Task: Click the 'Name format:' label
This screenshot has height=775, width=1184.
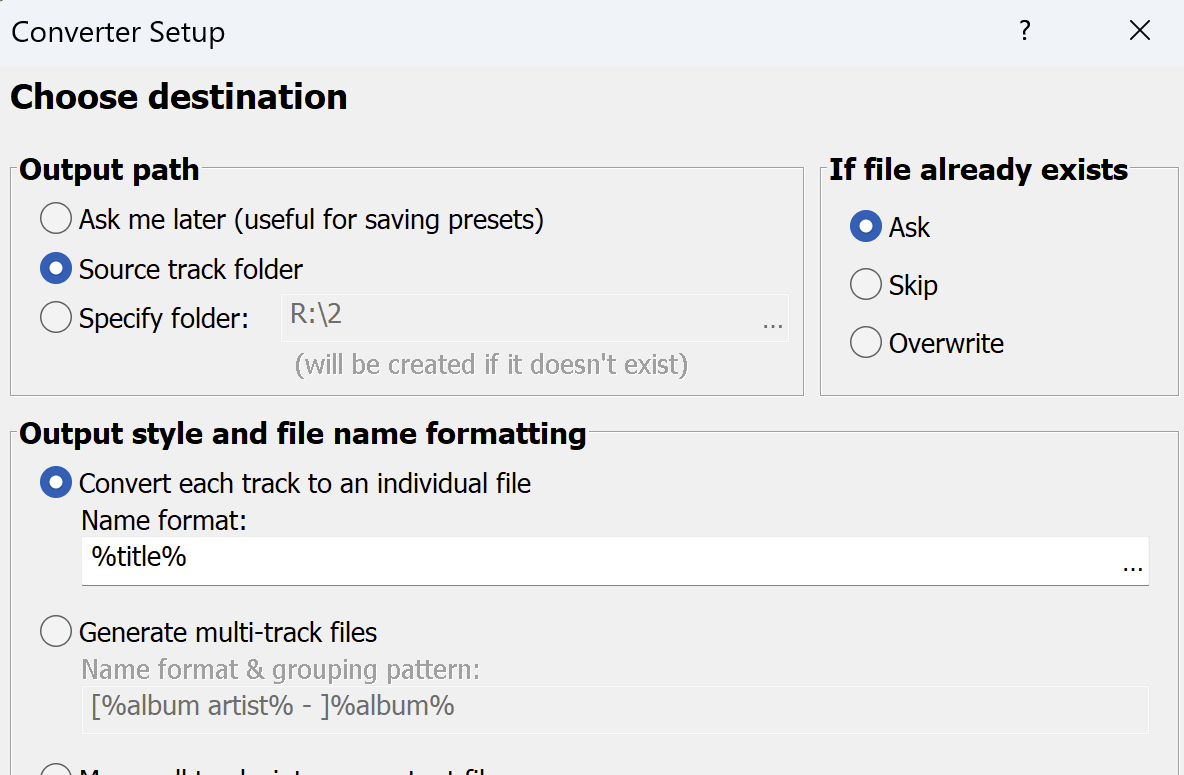Action: 163,520
